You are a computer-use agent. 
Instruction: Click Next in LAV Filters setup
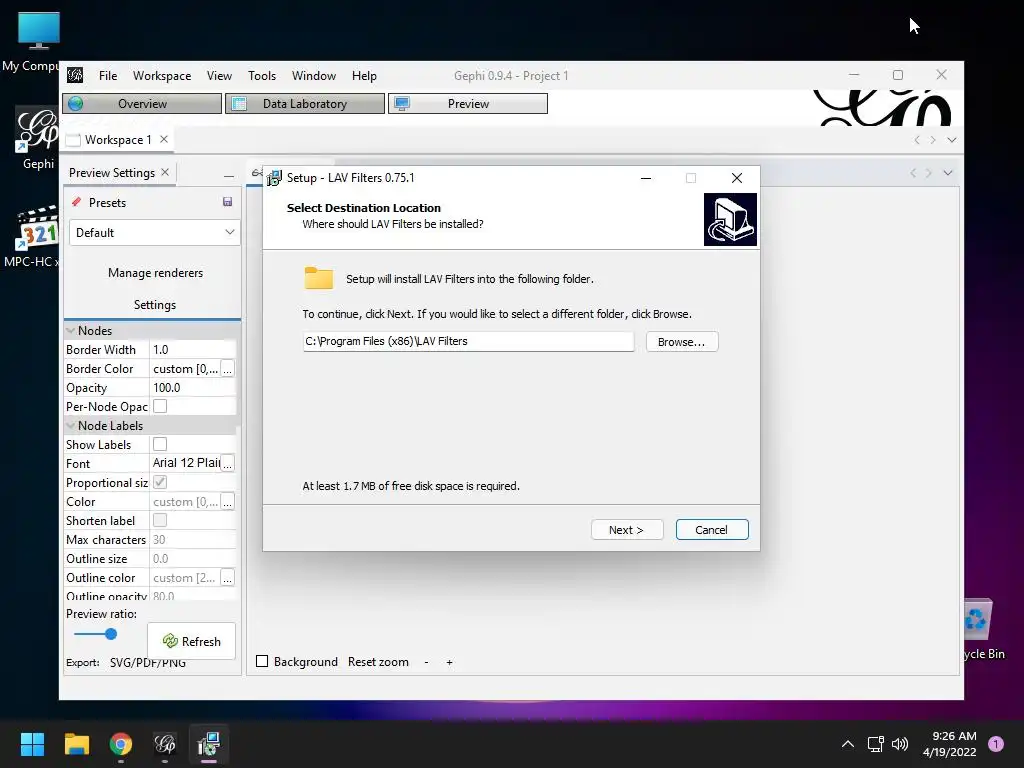click(627, 530)
